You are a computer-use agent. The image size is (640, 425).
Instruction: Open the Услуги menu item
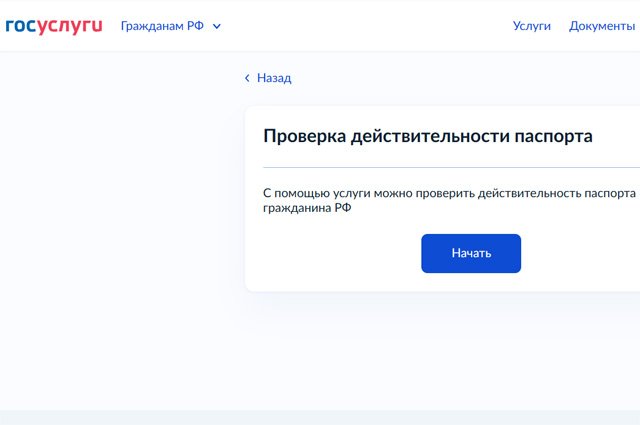[x=531, y=26]
